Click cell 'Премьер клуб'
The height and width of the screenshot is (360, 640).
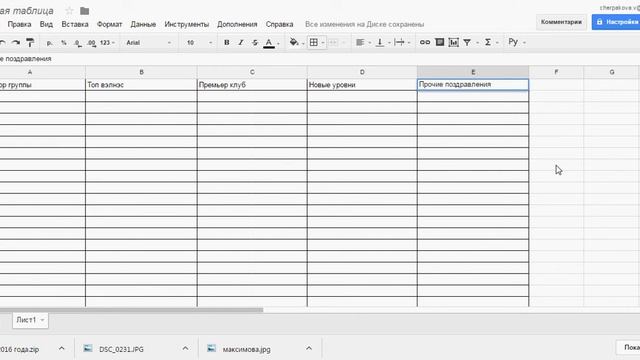252,84
